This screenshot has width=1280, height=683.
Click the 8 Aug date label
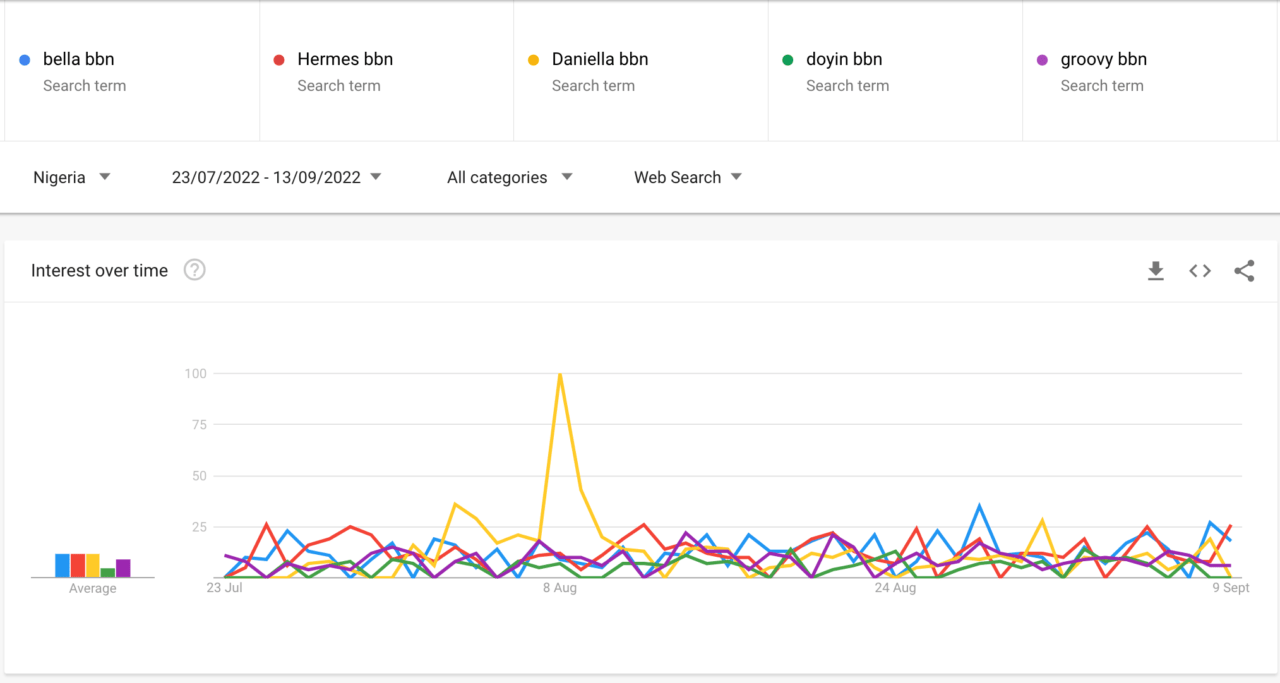(560, 588)
